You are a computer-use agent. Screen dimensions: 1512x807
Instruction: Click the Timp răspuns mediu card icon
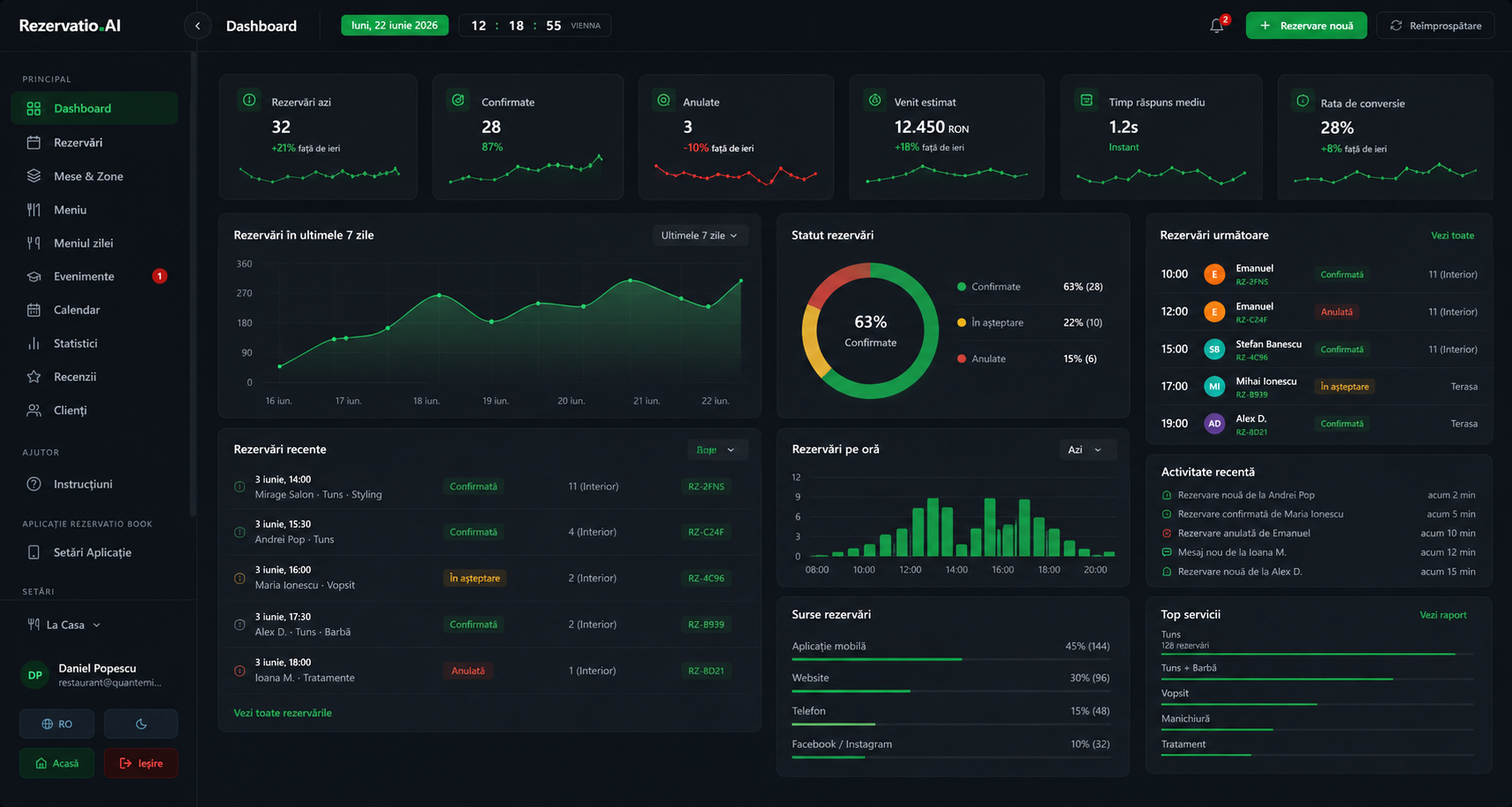(x=1087, y=100)
